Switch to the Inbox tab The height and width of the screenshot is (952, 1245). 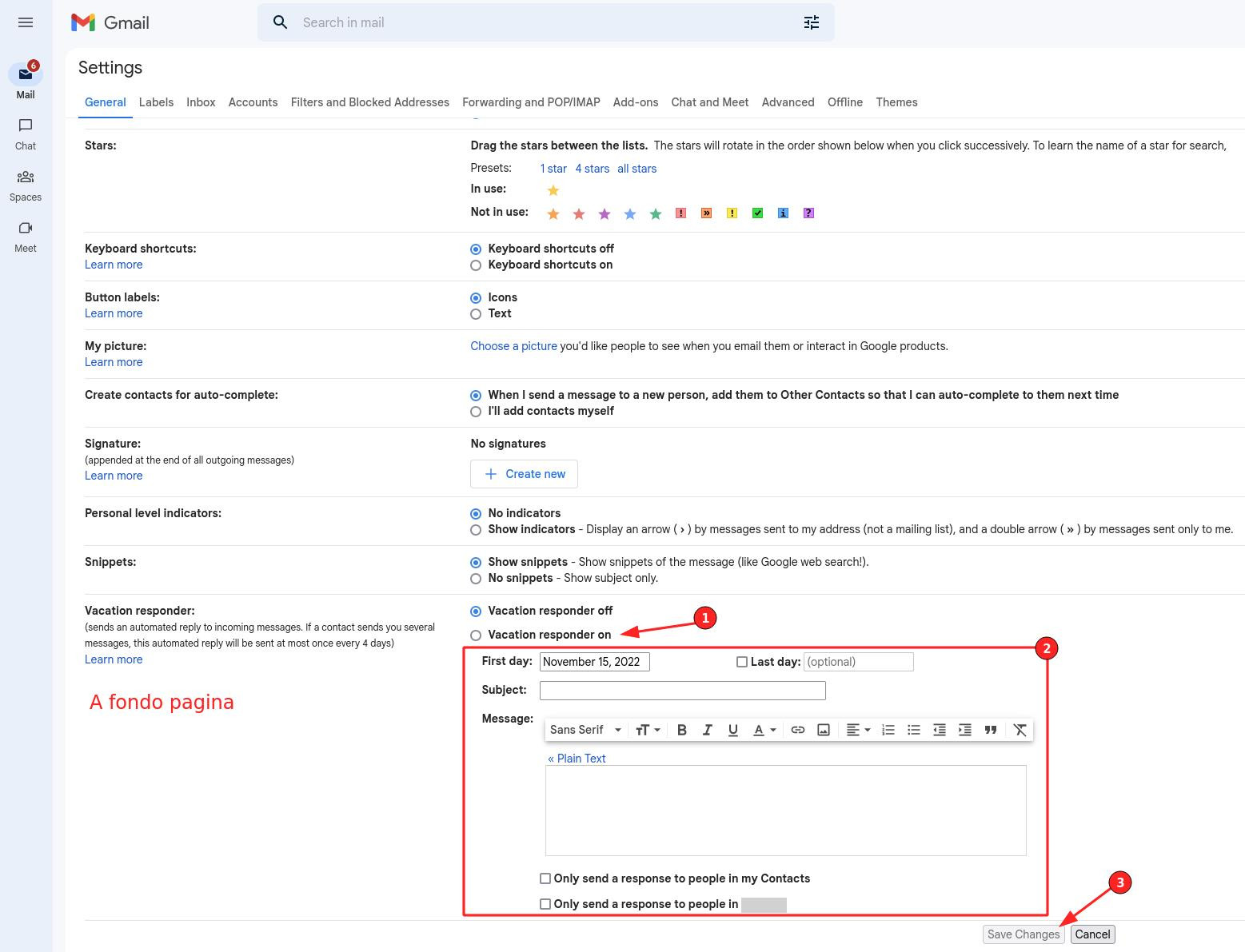coord(201,102)
